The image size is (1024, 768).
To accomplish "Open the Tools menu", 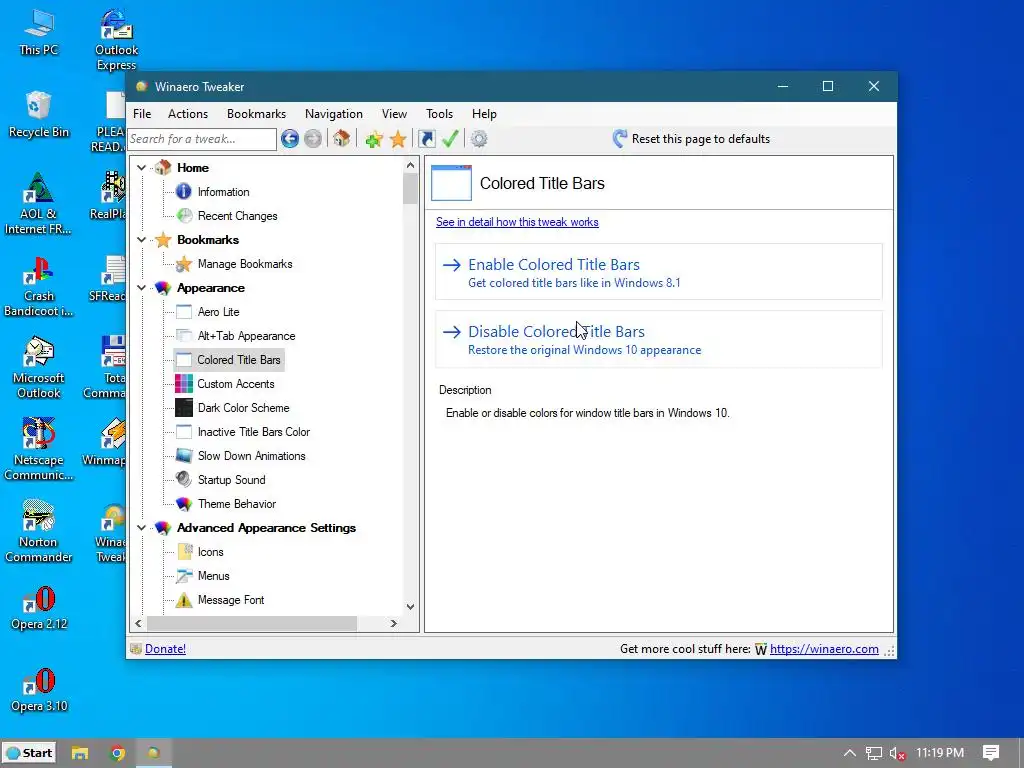I will 439,114.
